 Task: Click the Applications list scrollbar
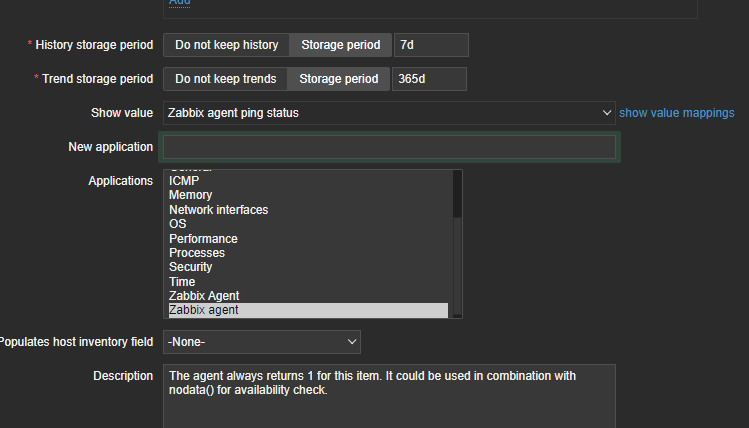coord(457,260)
